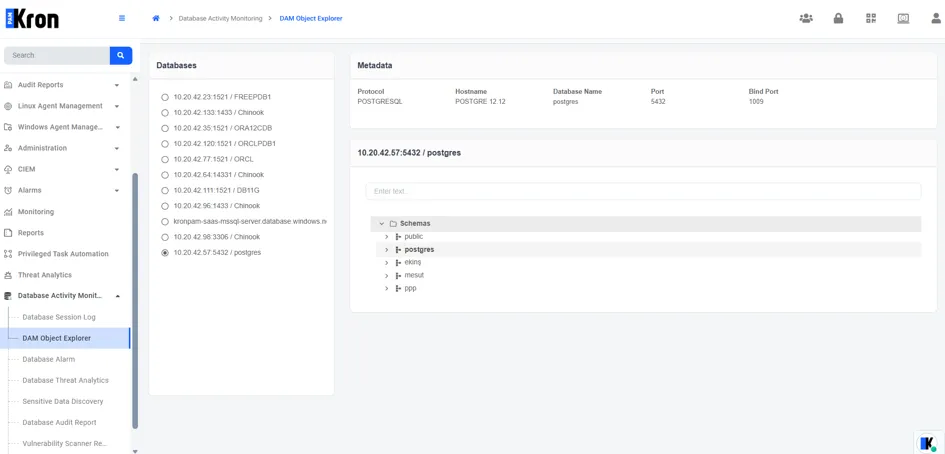Open the QR code icon in header
The height and width of the screenshot is (454, 945).
[x=871, y=18]
